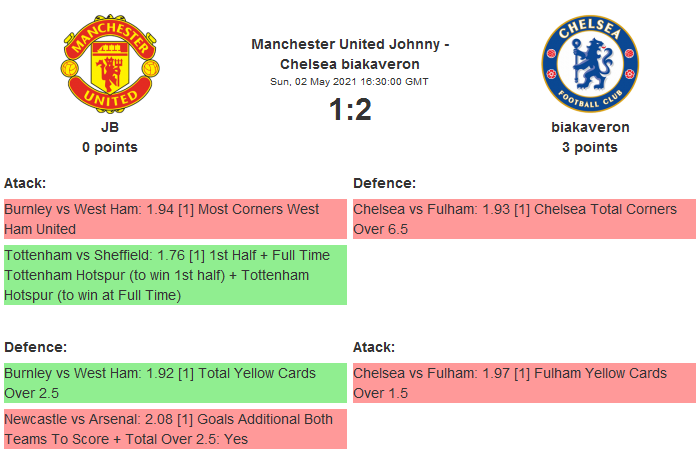
Task: Click the 1:2 match score
Action: tap(350, 110)
